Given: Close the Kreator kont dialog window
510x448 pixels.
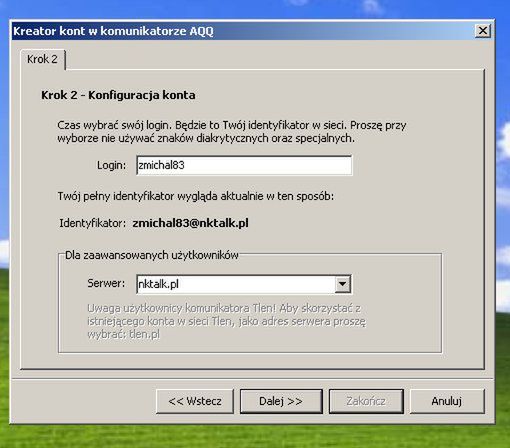Looking at the screenshot, I should pyautogui.click(x=483, y=31).
